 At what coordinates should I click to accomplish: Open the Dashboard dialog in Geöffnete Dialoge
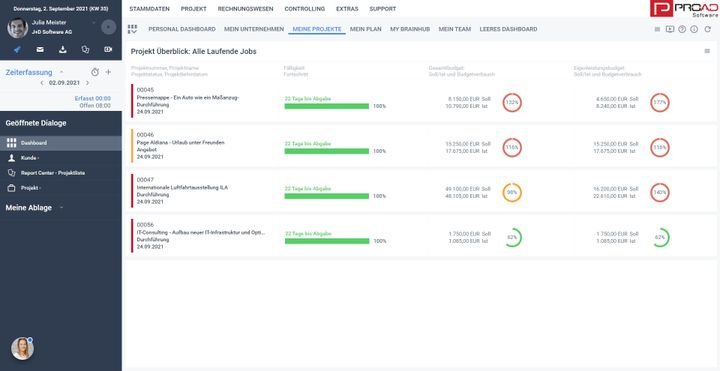[61, 143]
